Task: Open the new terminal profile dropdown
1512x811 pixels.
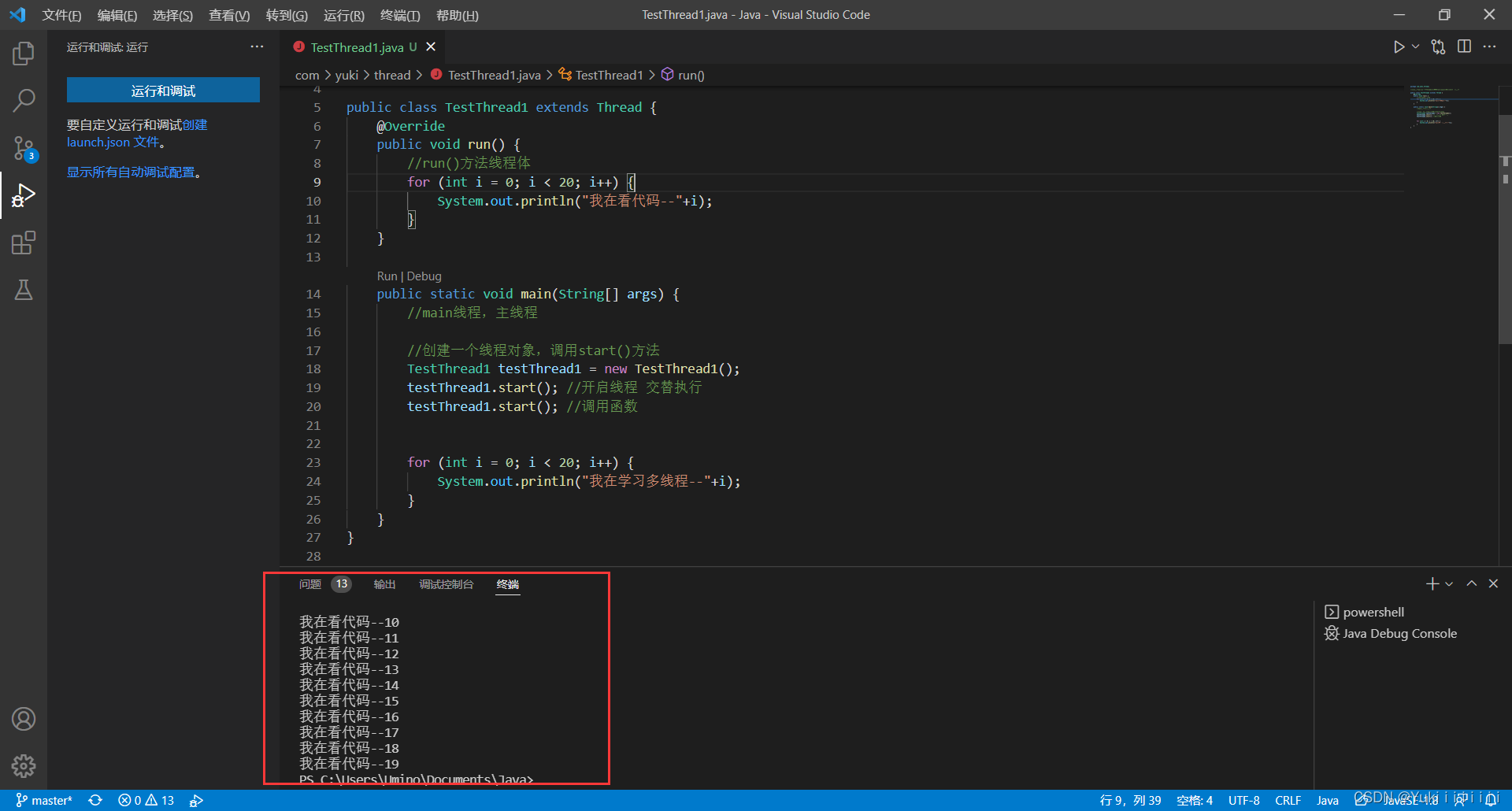Action: pyautogui.click(x=1449, y=583)
